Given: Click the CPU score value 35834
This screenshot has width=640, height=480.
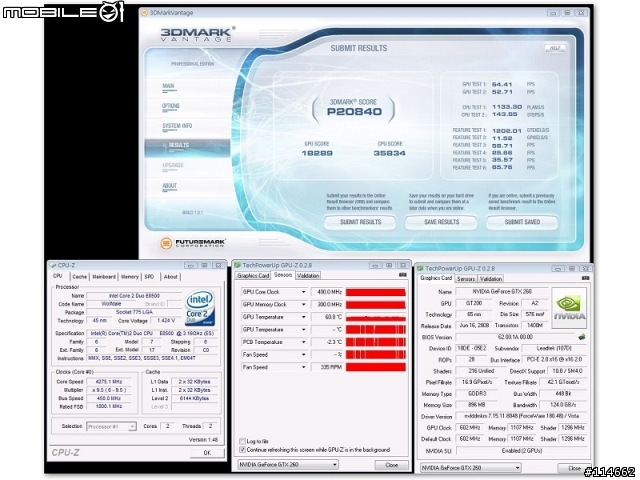Looking at the screenshot, I should [x=389, y=153].
